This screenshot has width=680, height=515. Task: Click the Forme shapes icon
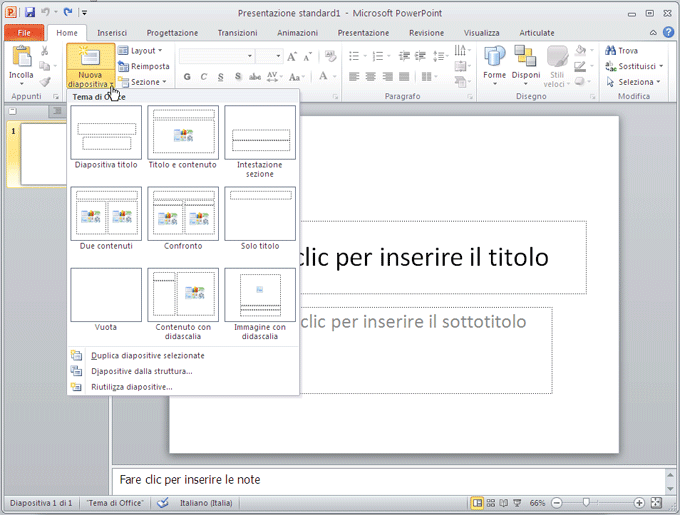[494, 57]
